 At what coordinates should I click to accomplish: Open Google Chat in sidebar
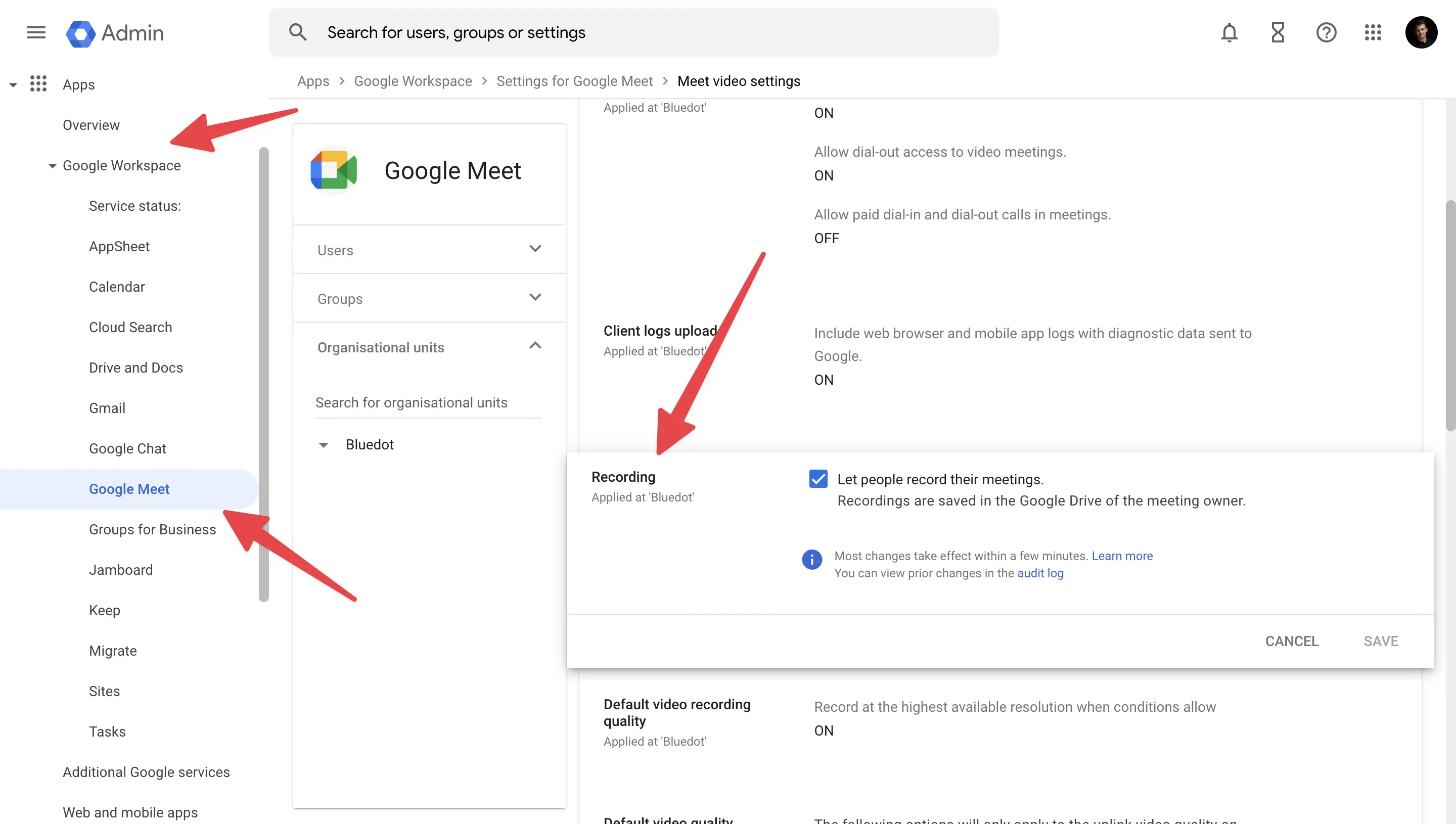tap(127, 449)
